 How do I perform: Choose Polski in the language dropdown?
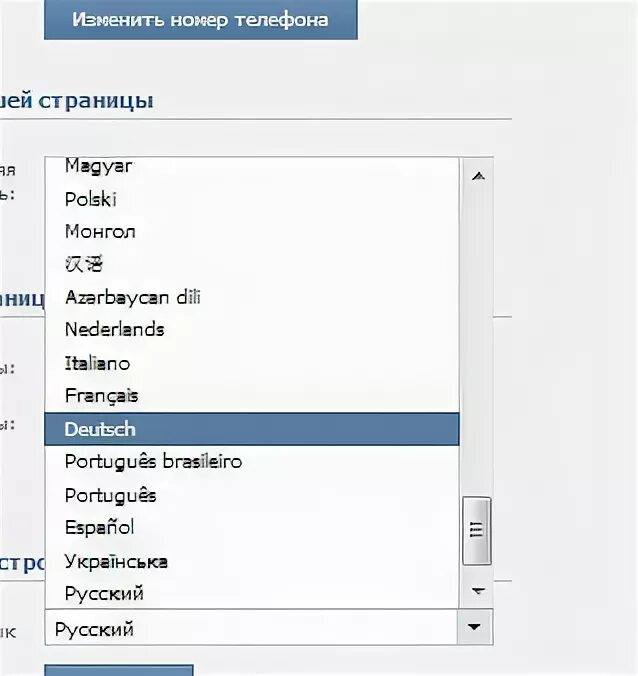pyautogui.click(x=252, y=199)
